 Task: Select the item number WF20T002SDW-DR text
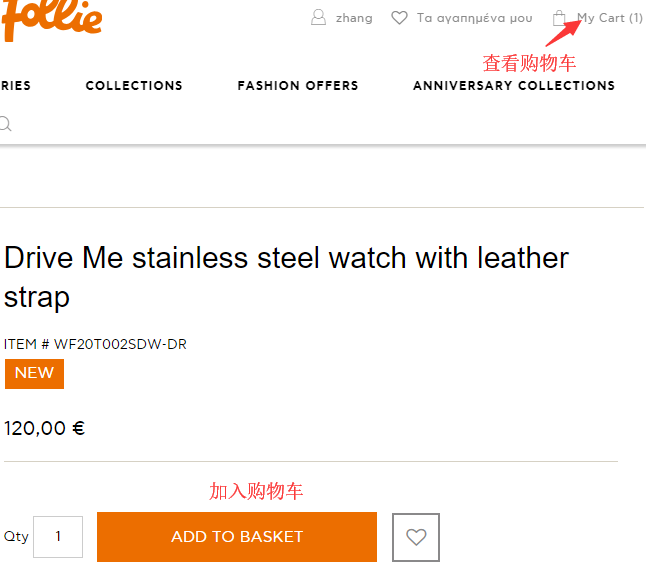pyautogui.click(x=95, y=344)
